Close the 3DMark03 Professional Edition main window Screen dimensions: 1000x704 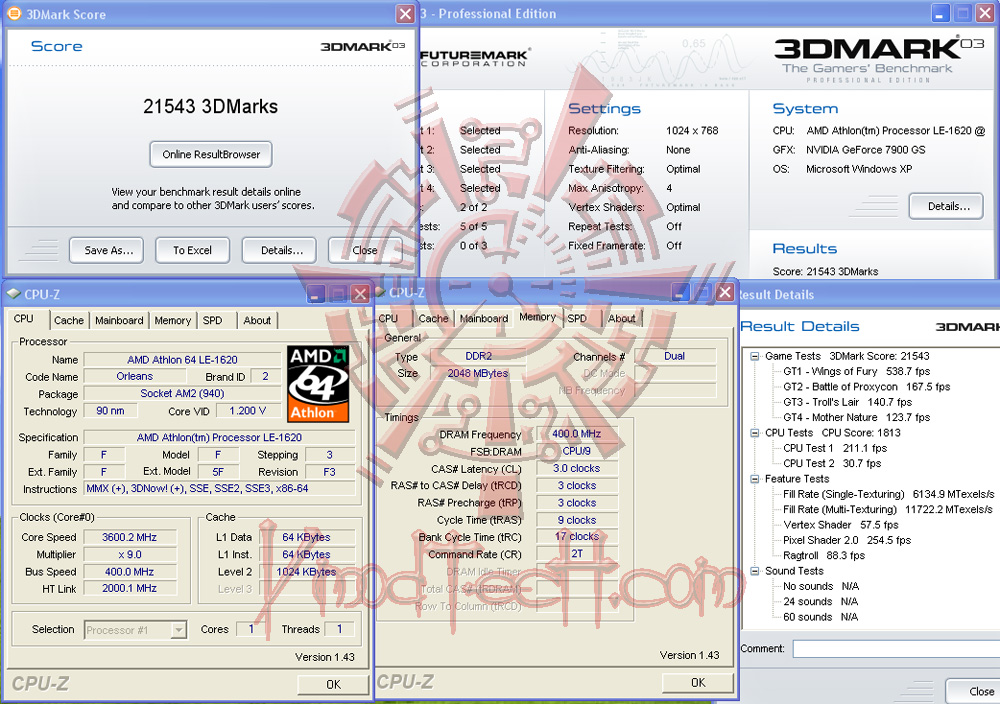tap(987, 13)
